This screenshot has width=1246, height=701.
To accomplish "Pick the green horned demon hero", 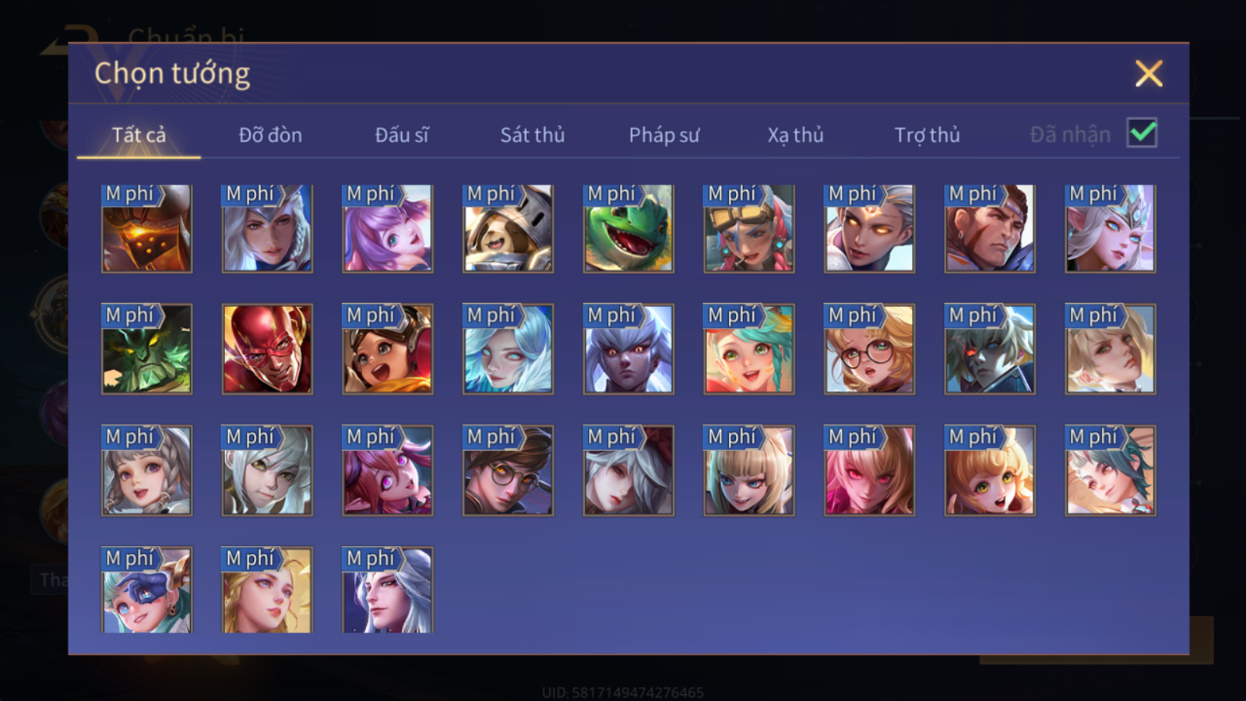I will (146, 349).
